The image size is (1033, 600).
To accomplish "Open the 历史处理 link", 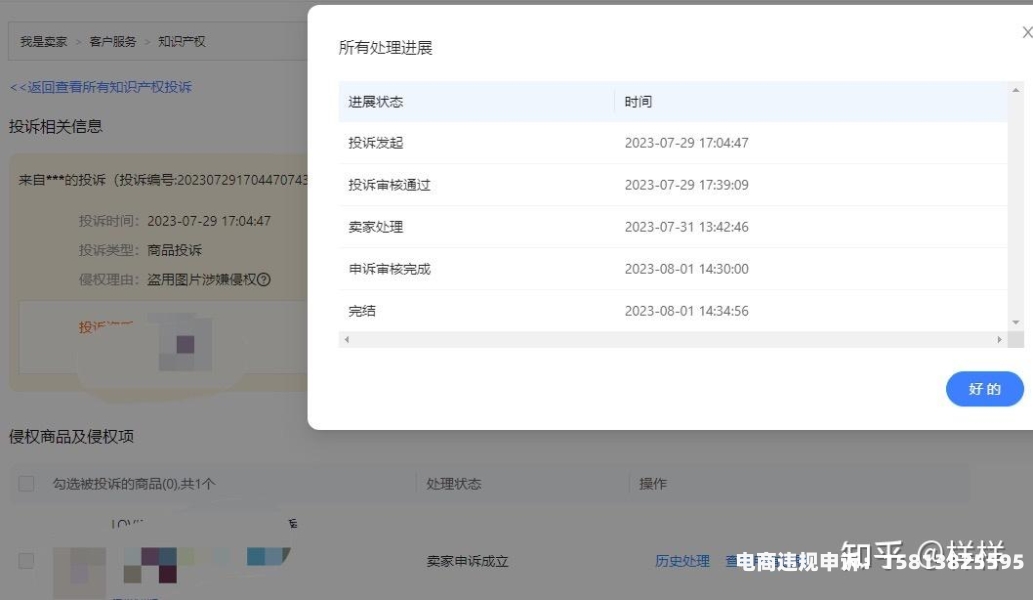I will (682, 561).
